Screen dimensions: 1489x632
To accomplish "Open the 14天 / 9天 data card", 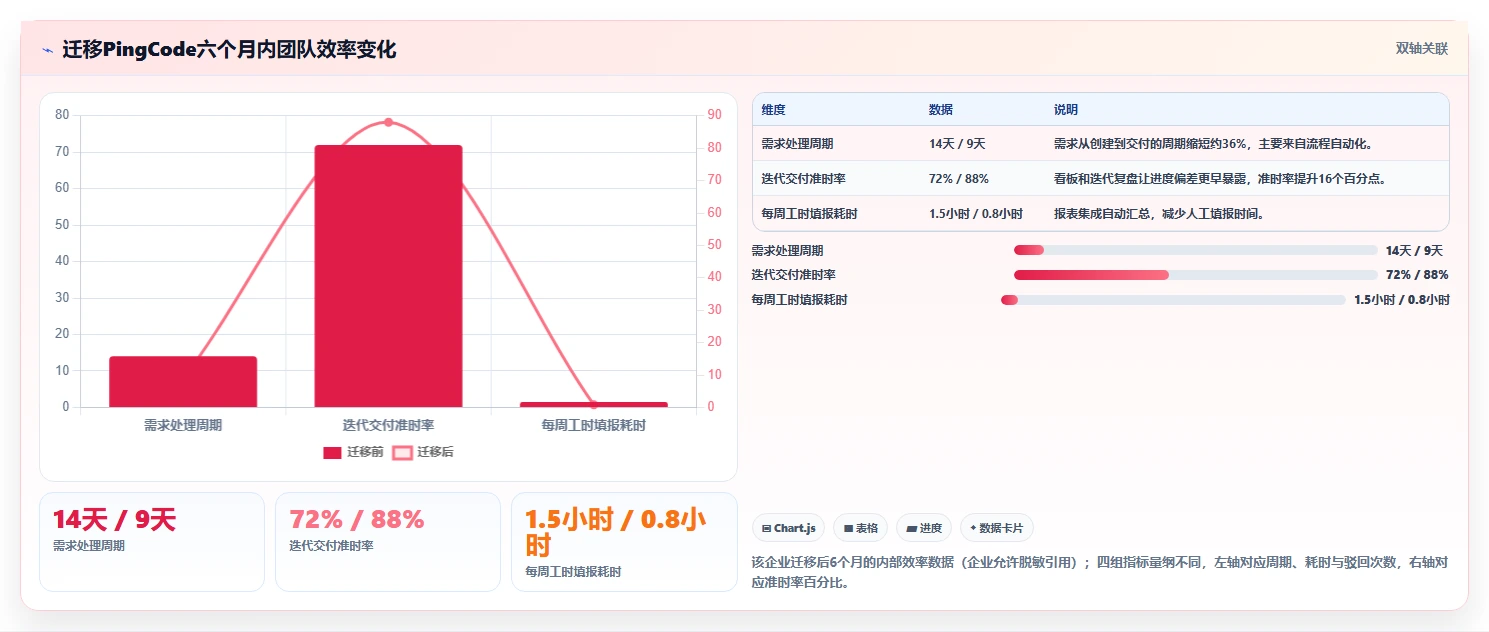I will click(152, 541).
